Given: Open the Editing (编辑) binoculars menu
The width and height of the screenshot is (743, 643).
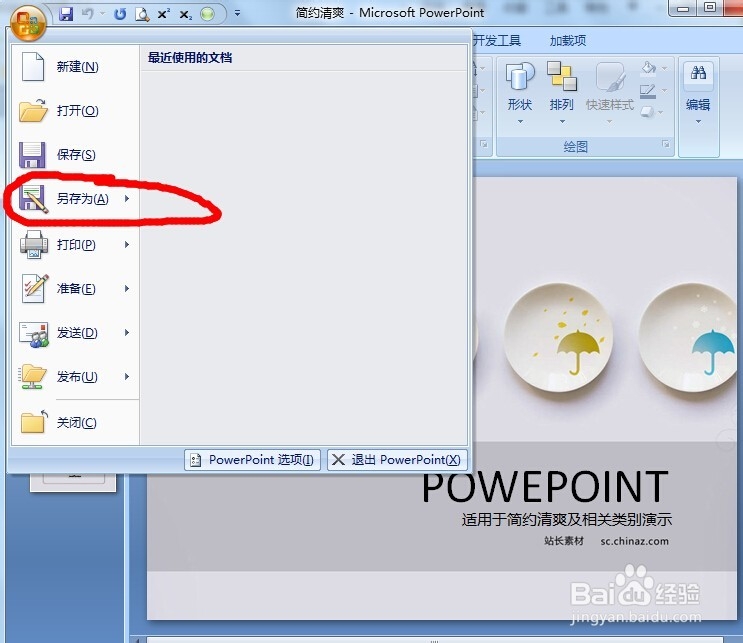Looking at the screenshot, I should pyautogui.click(x=698, y=93).
